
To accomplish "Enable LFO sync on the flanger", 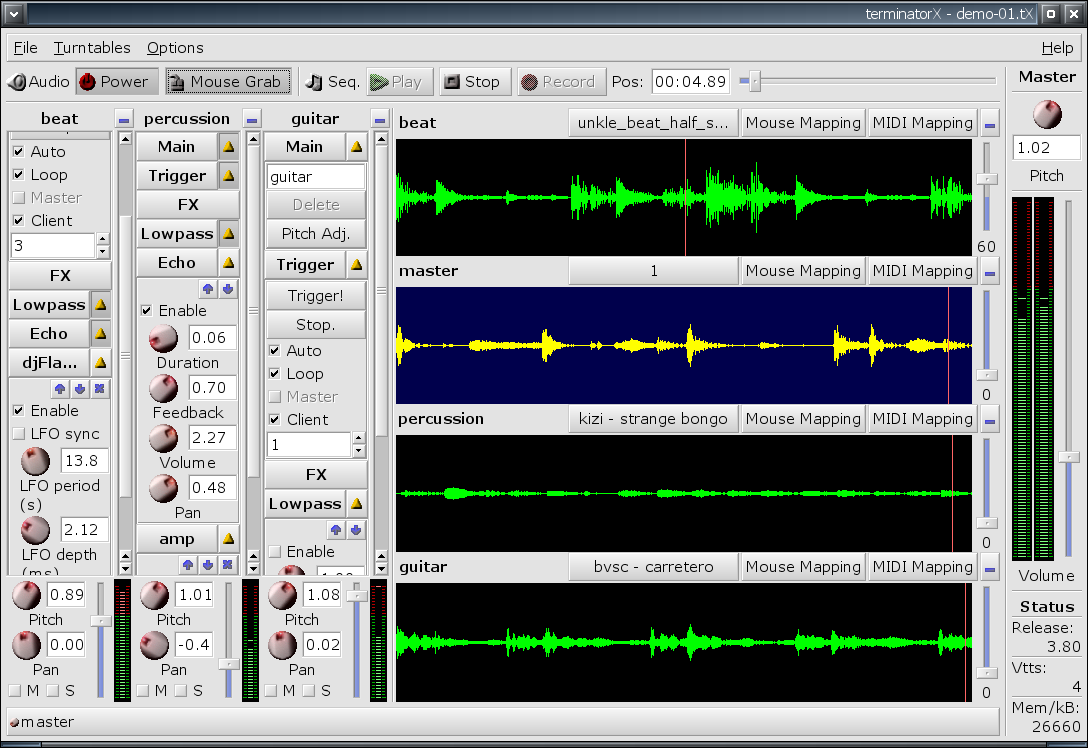I will [19, 434].
